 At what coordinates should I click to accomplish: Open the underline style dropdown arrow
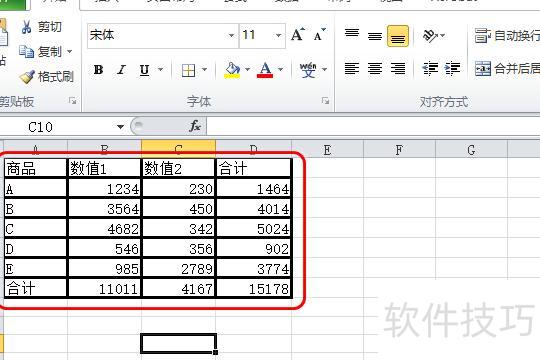(x=160, y=70)
